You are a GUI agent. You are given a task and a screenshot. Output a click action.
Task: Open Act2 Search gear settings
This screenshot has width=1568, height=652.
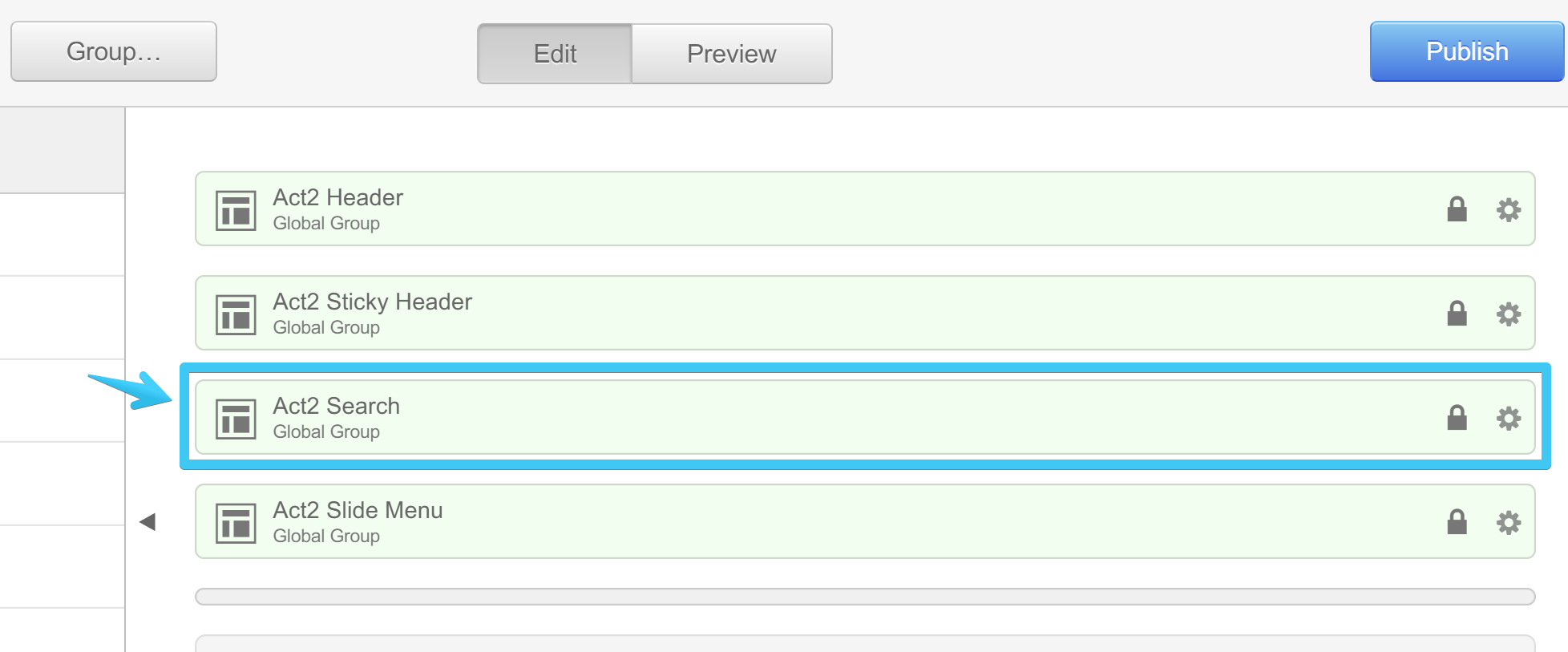point(1509,419)
